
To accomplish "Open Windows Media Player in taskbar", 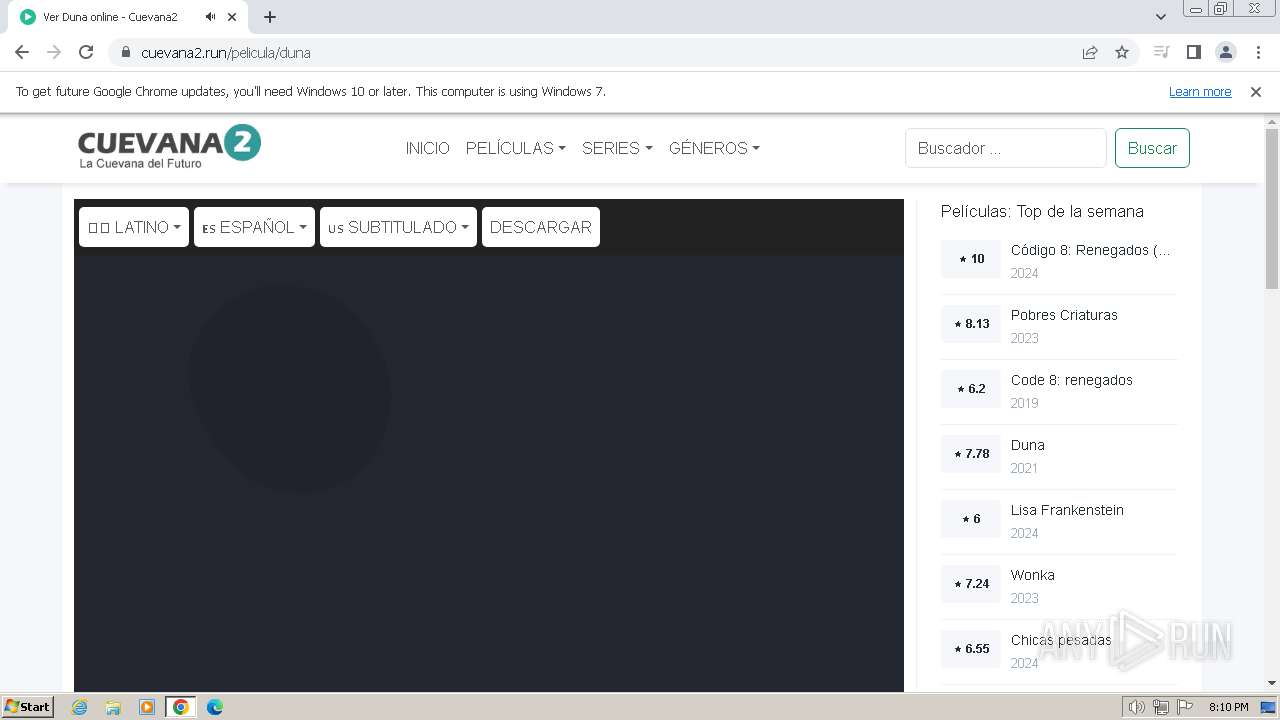I will (147, 707).
